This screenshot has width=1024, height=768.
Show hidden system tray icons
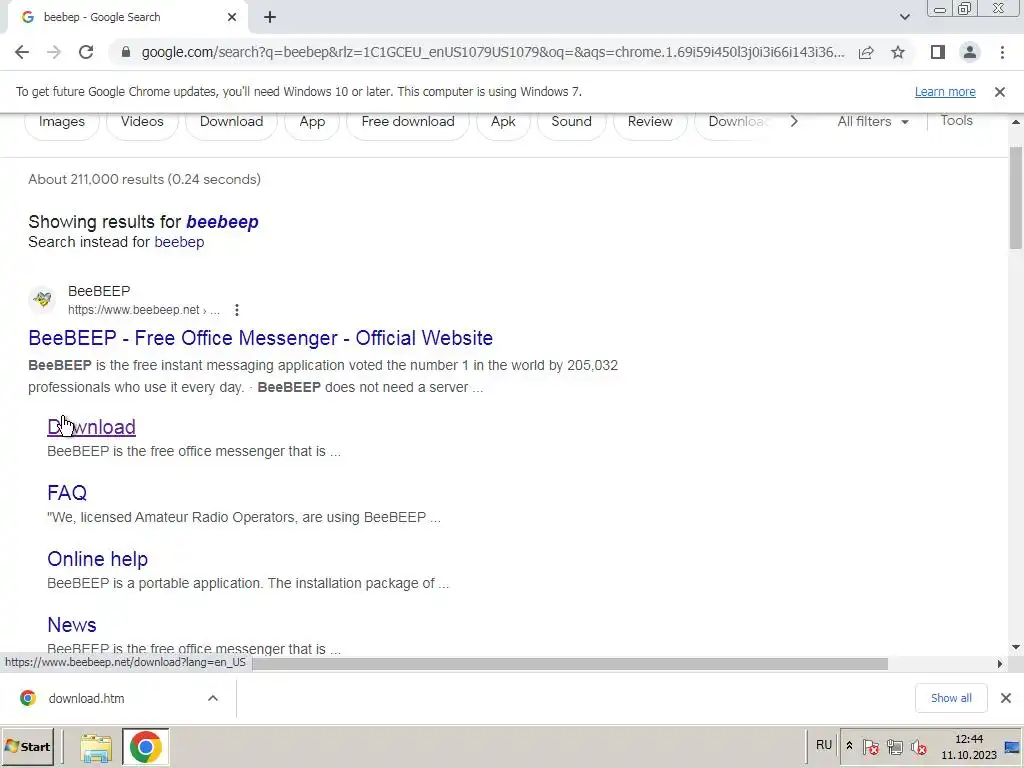tap(849, 746)
